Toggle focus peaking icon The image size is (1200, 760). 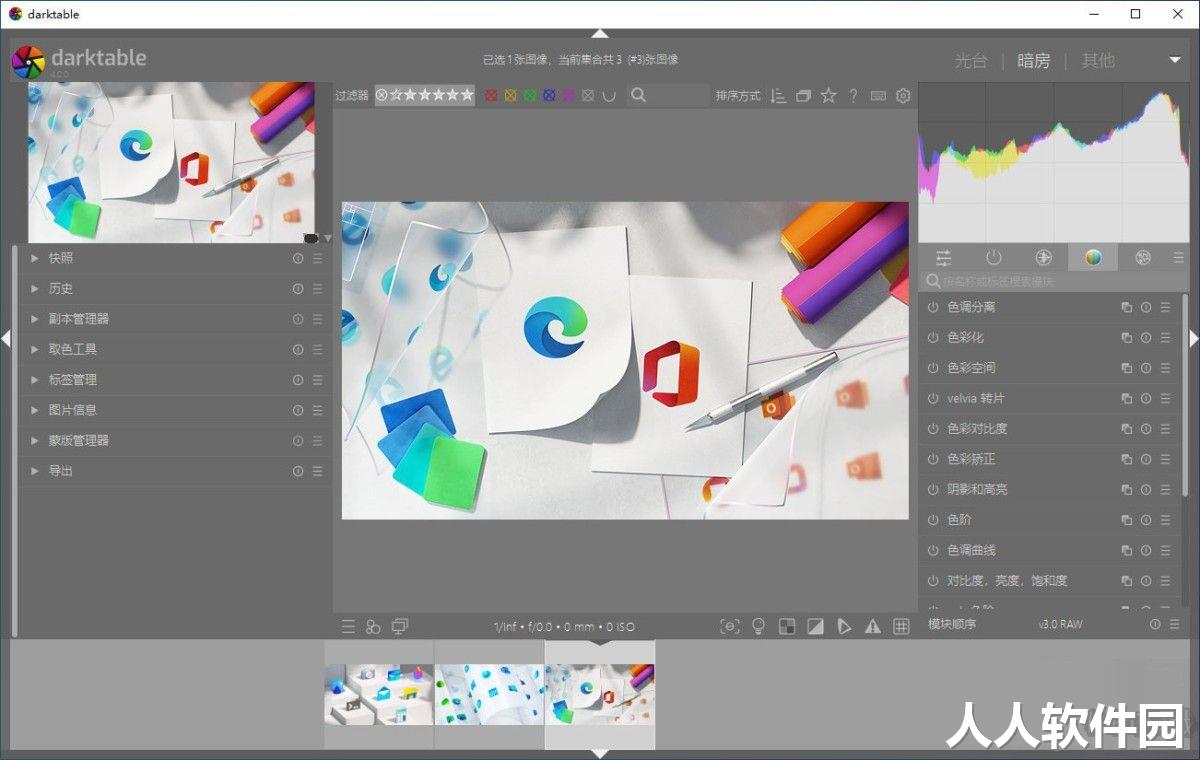point(730,627)
